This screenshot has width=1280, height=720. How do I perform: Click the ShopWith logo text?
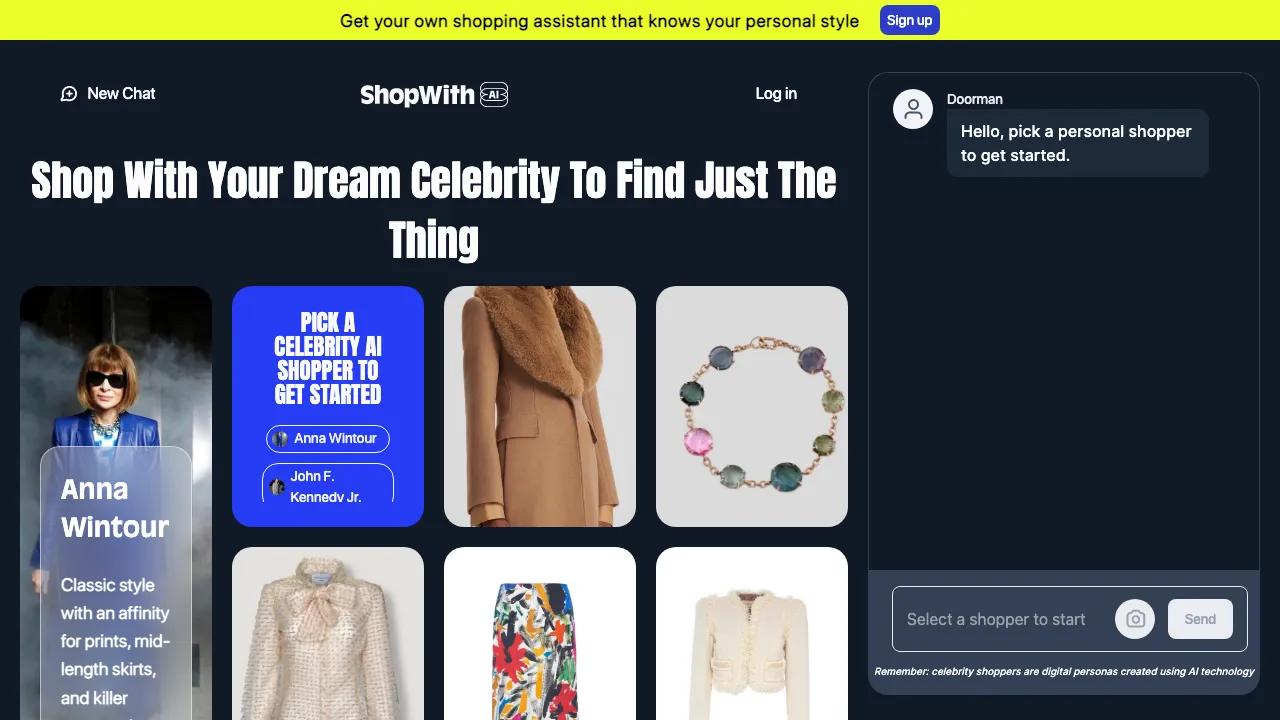[x=417, y=94]
